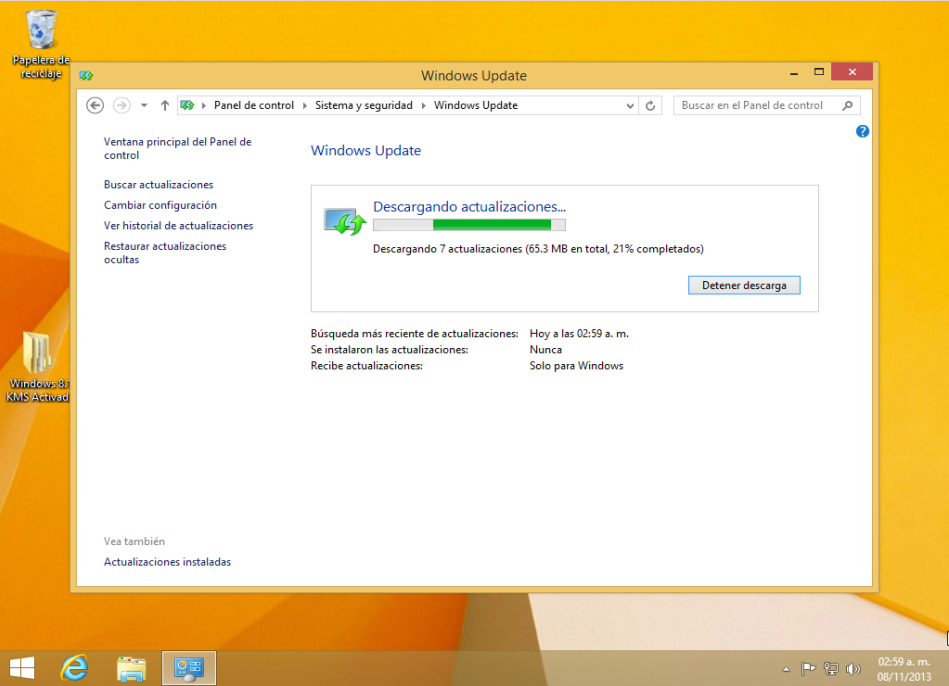Click the network tray icon
949x686 pixels.
click(831, 669)
